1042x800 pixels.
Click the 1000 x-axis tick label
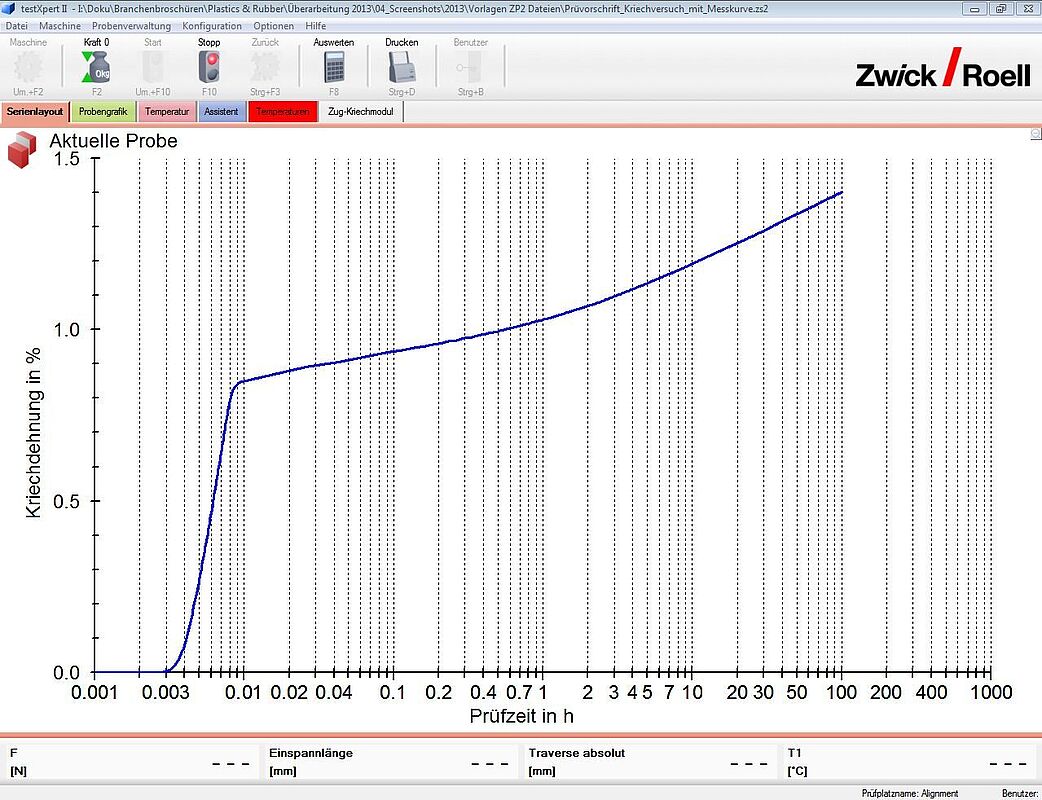990,692
